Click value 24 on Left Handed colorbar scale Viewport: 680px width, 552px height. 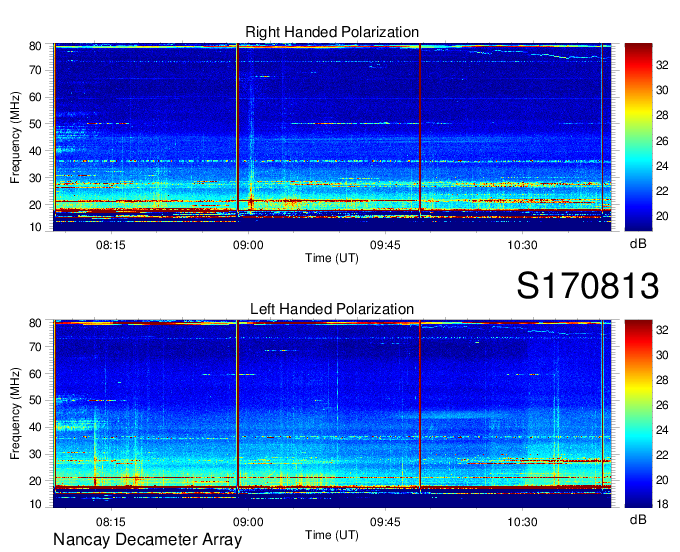[662, 430]
